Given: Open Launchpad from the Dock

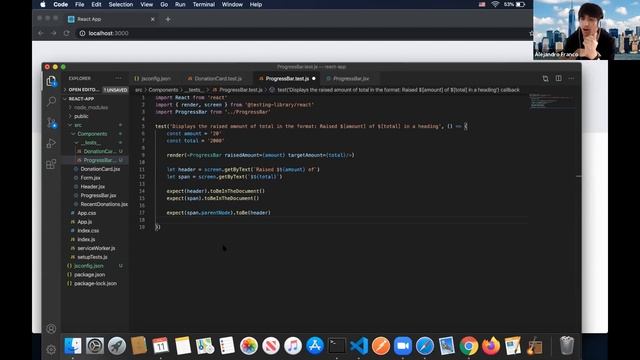Looking at the screenshot, I should [117, 346].
